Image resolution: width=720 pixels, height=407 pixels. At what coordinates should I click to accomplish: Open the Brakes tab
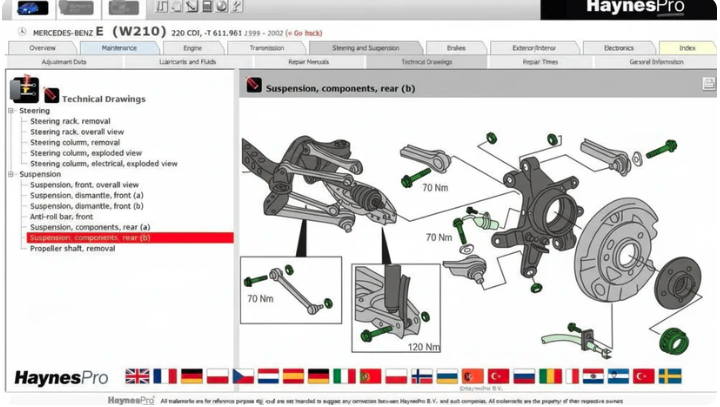tap(456, 48)
